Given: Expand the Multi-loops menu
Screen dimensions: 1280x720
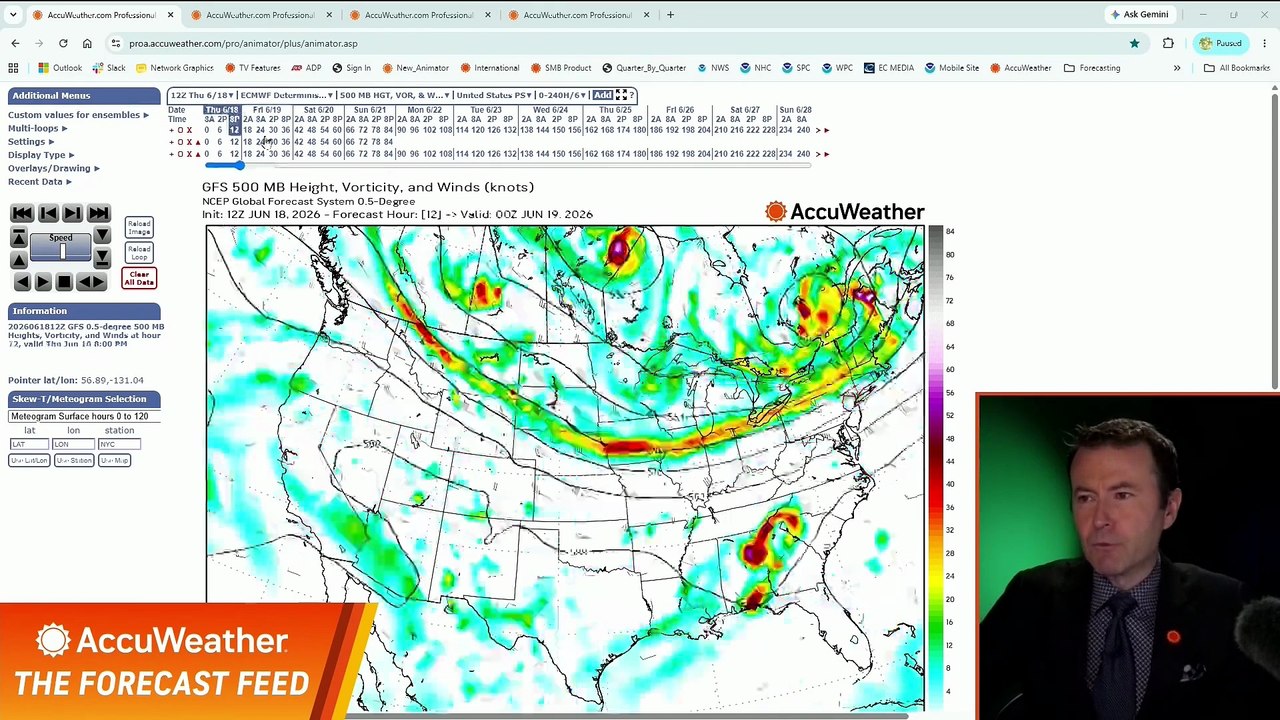Looking at the screenshot, I should point(37,128).
